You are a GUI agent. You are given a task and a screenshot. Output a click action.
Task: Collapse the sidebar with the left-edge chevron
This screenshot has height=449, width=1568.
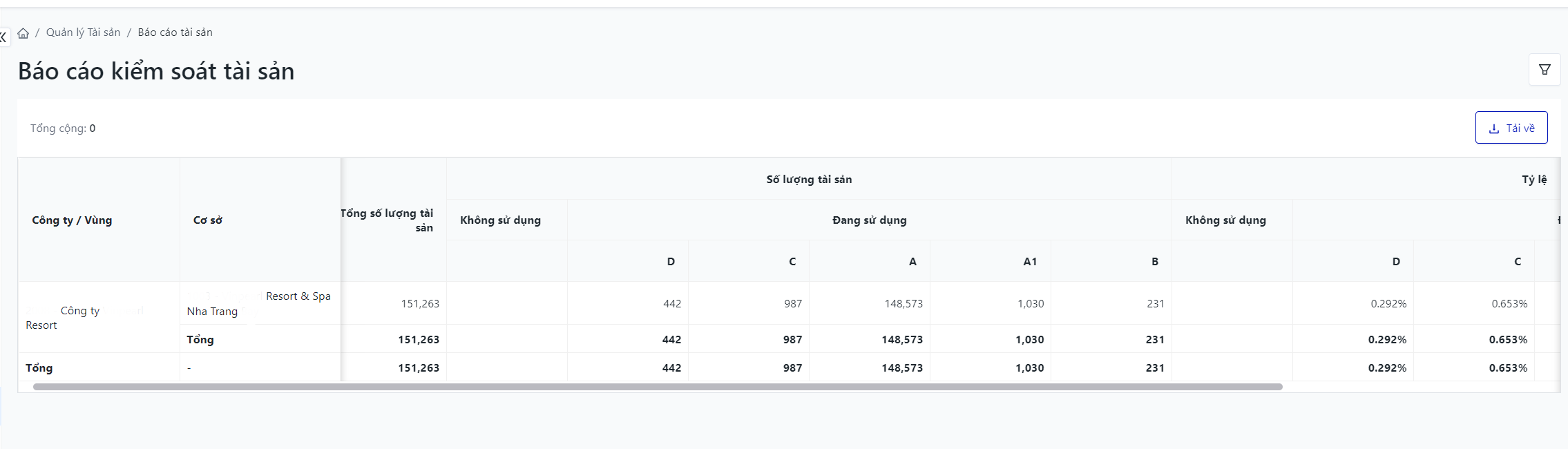pos(3,37)
